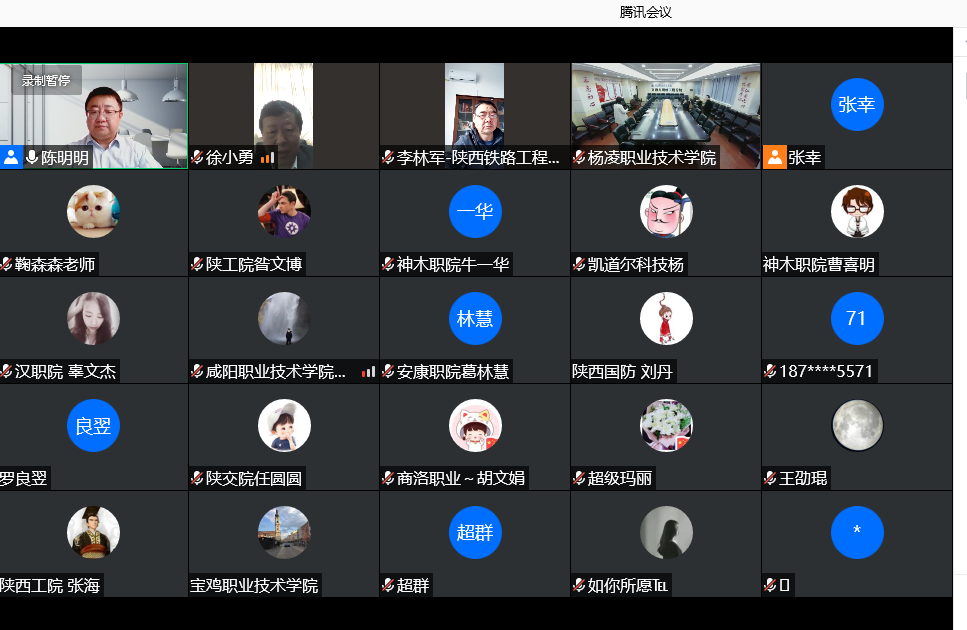Click the 宝鸡职业技术学院 name label
Screen dimensions: 967x630
click(x=254, y=585)
